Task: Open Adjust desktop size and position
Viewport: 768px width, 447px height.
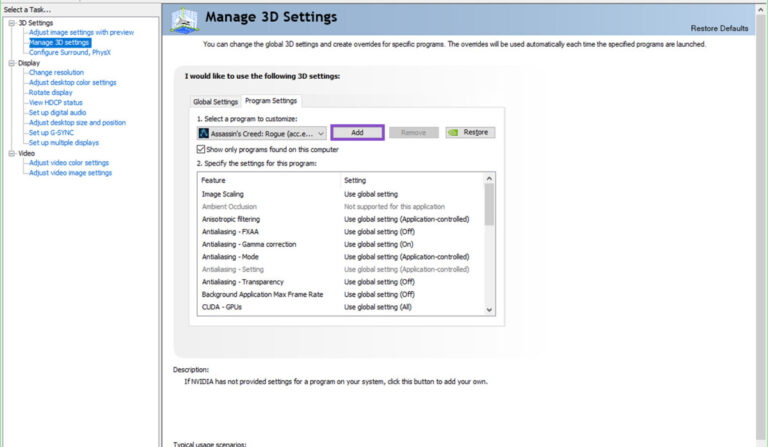Action: pos(77,123)
